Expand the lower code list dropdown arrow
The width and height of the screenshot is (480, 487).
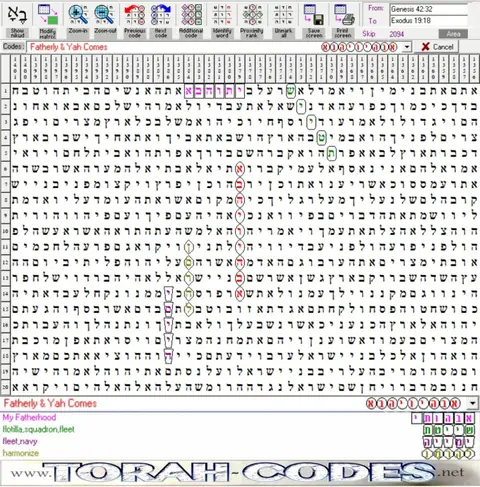(x=472, y=403)
